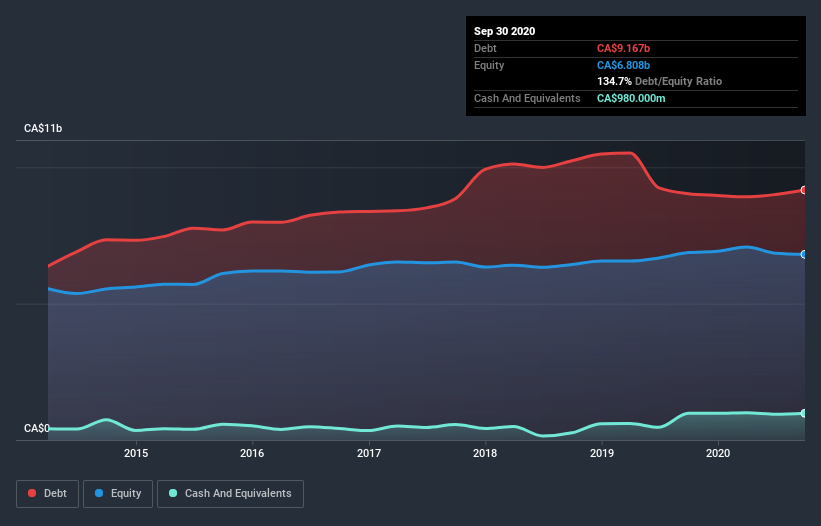Viewport: 821px width, 526px height.
Task: Toggle the Cash And Equivalents legend button
Action: (230, 494)
